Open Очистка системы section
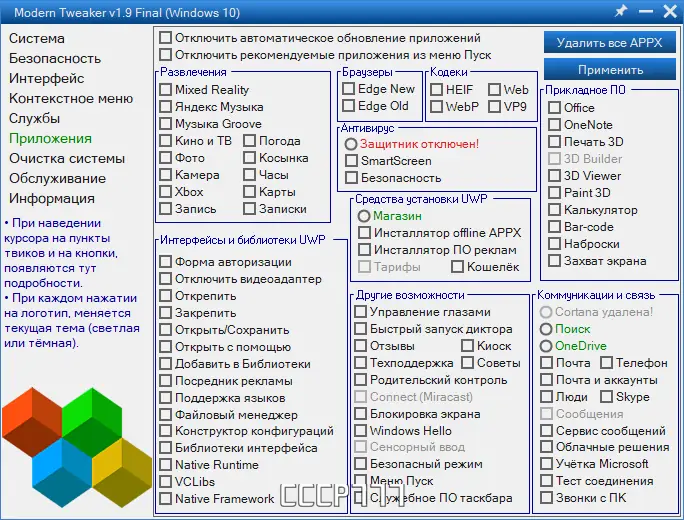Screen dimensions: 684x520 tap(67, 159)
